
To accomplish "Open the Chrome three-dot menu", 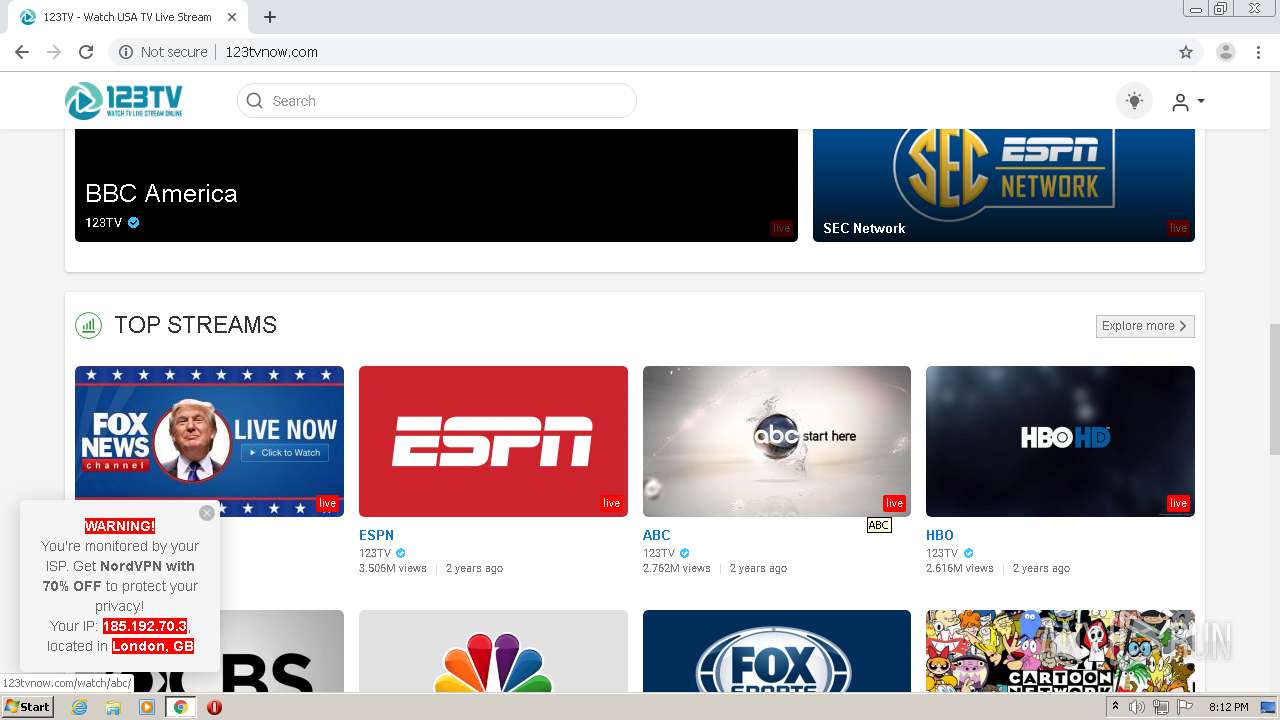I will pyautogui.click(x=1258, y=52).
